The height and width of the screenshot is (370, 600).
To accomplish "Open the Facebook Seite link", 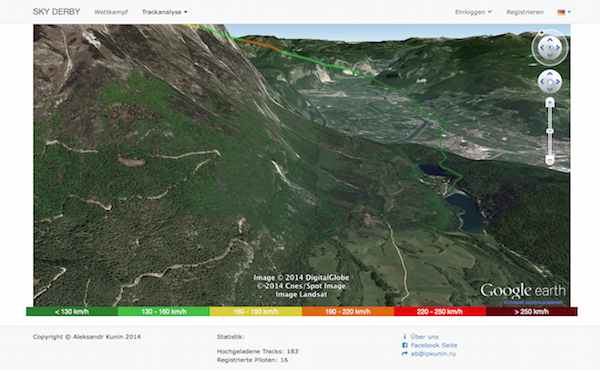I will tap(434, 345).
